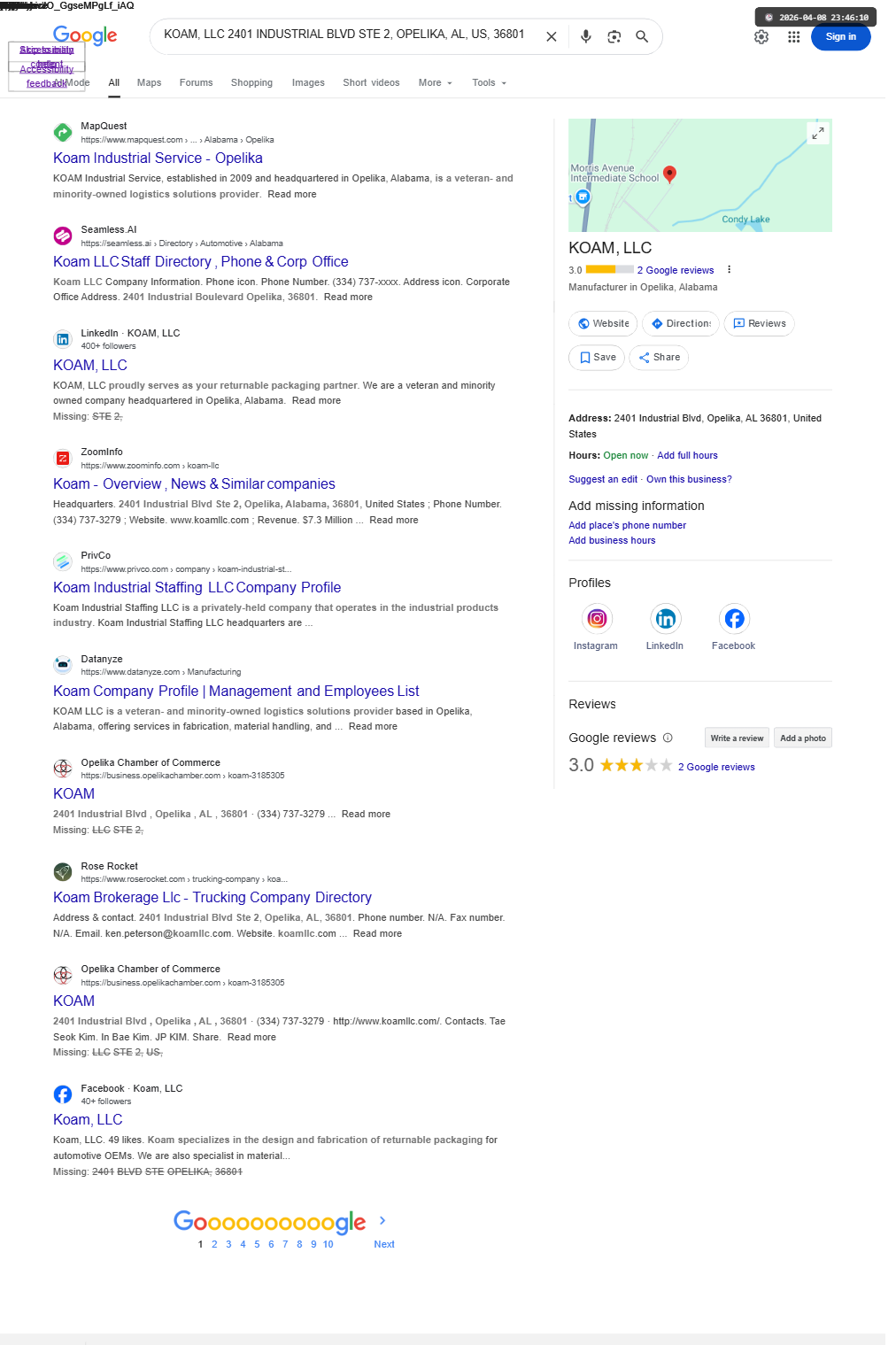The width and height of the screenshot is (896, 1345).
Task: Open the Tools dropdown
Action: [x=489, y=82]
